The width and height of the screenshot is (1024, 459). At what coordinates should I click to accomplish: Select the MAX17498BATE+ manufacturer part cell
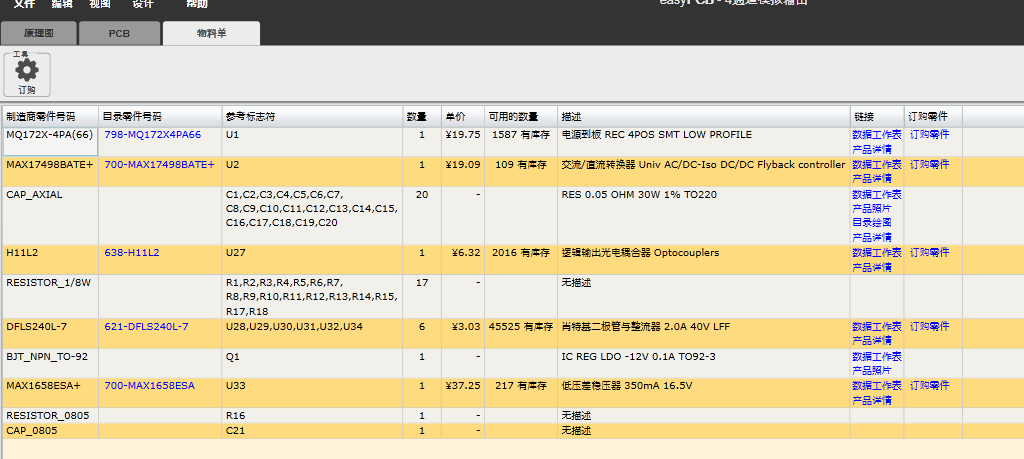coord(51,172)
